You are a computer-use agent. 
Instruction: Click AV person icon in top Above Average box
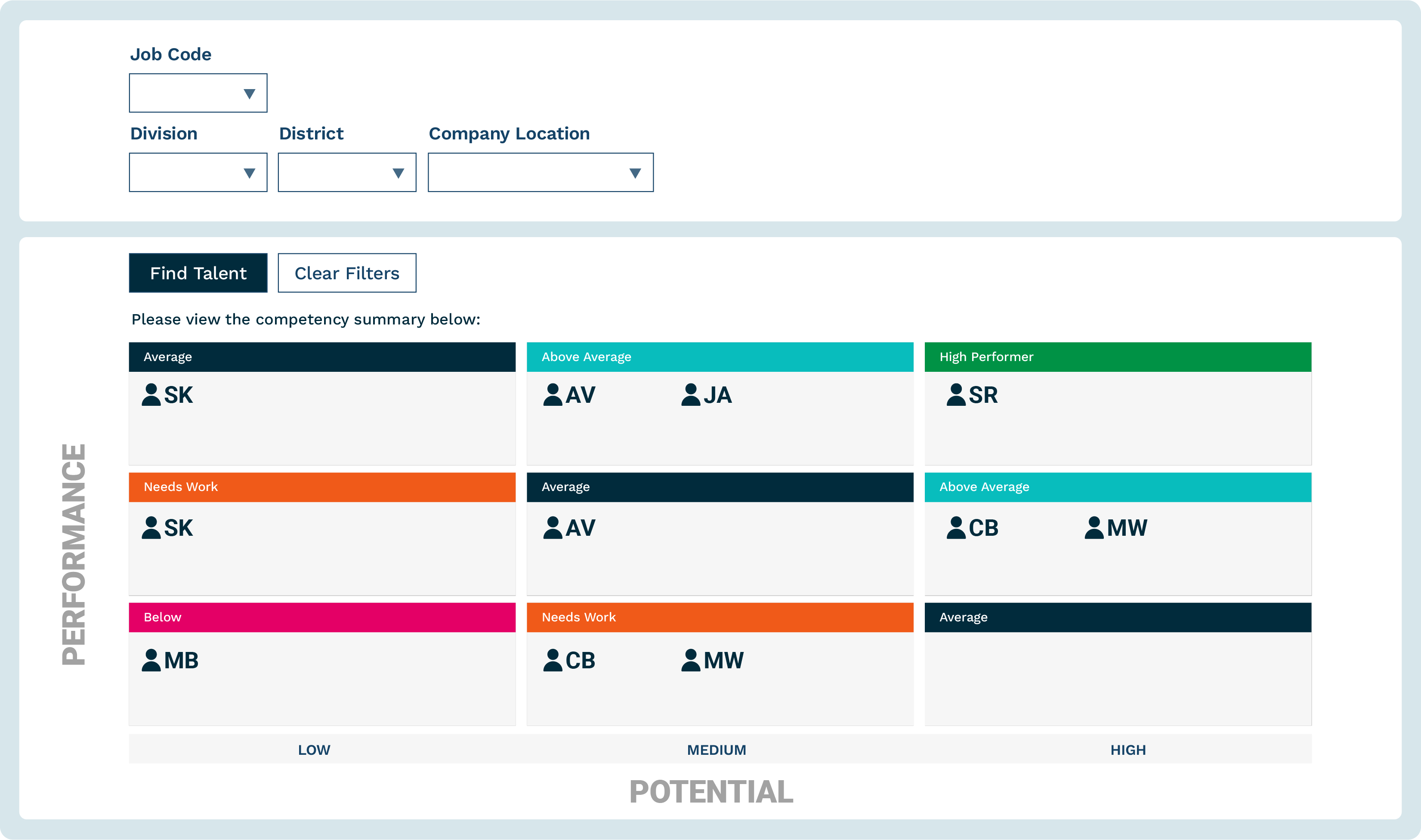(x=552, y=395)
